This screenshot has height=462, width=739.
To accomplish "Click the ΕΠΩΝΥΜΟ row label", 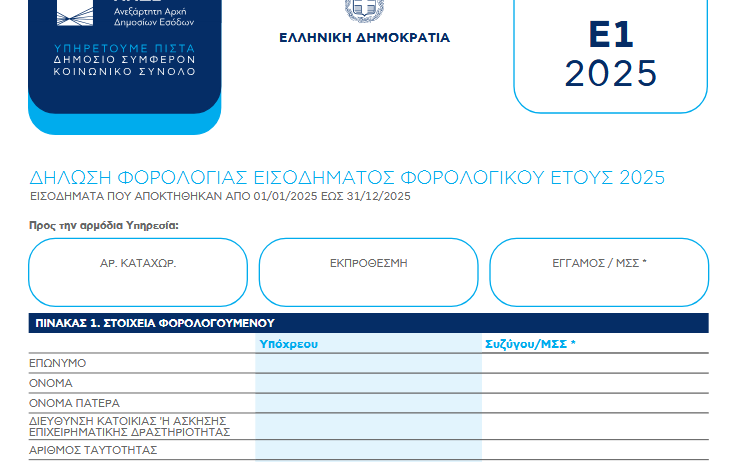I will (x=57, y=363).
